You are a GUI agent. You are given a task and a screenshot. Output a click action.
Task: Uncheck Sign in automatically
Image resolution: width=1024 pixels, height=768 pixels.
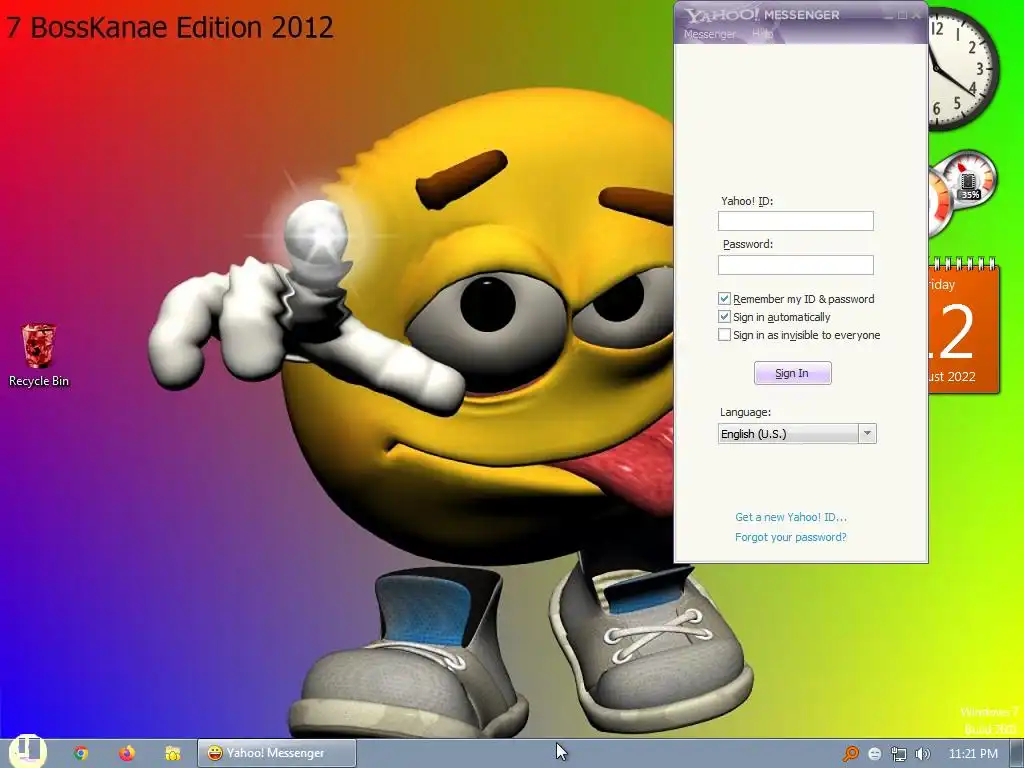tap(724, 317)
